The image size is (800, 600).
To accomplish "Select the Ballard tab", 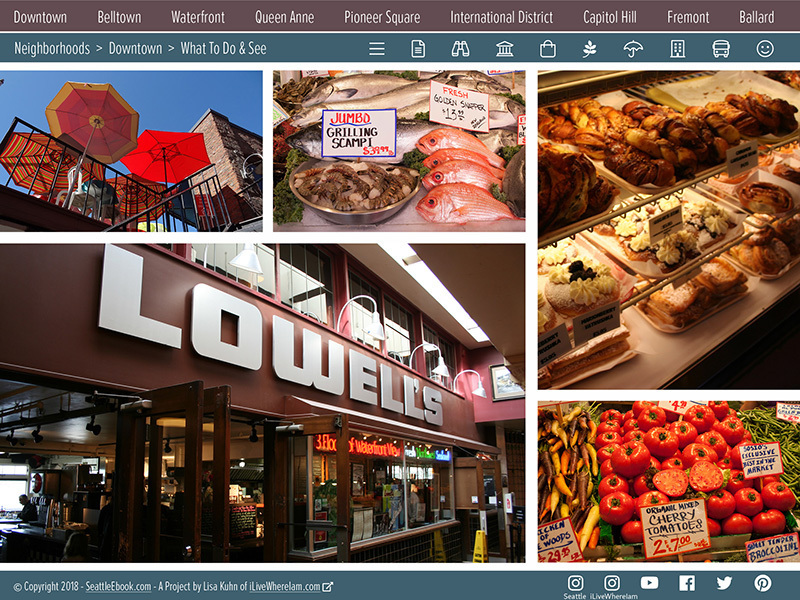I will click(757, 17).
